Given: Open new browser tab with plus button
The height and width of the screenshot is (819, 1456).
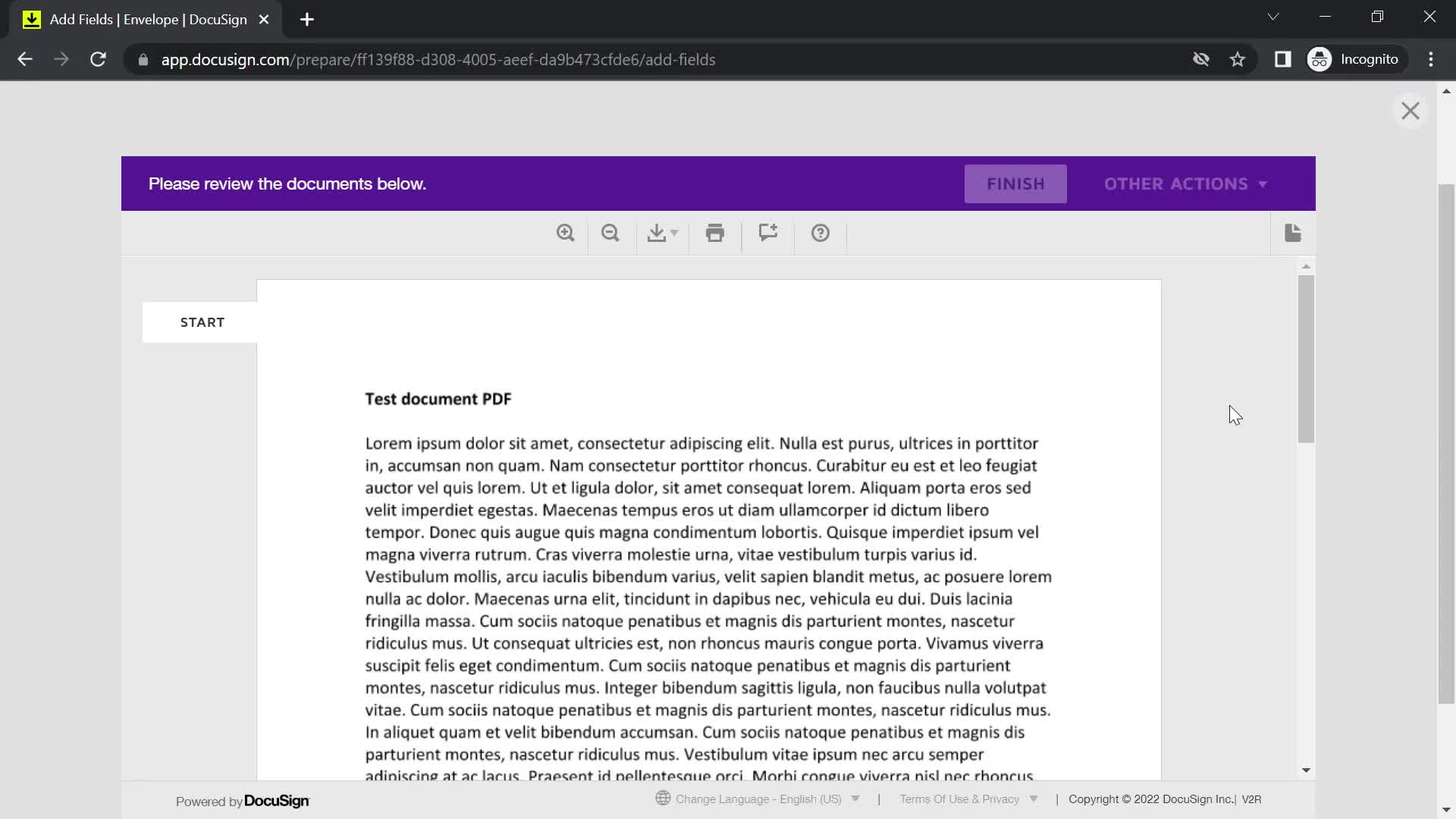Looking at the screenshot, I should coord(306,20).
